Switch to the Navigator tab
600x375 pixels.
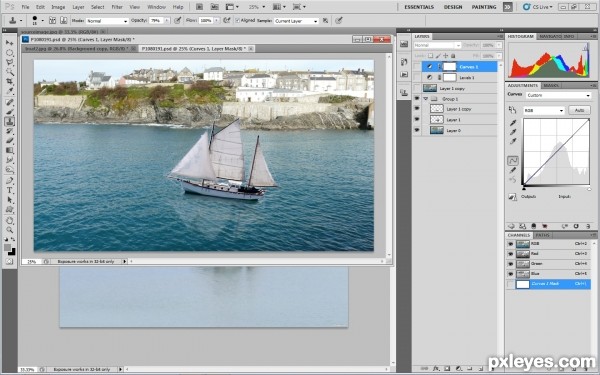[x=551, y=36]
